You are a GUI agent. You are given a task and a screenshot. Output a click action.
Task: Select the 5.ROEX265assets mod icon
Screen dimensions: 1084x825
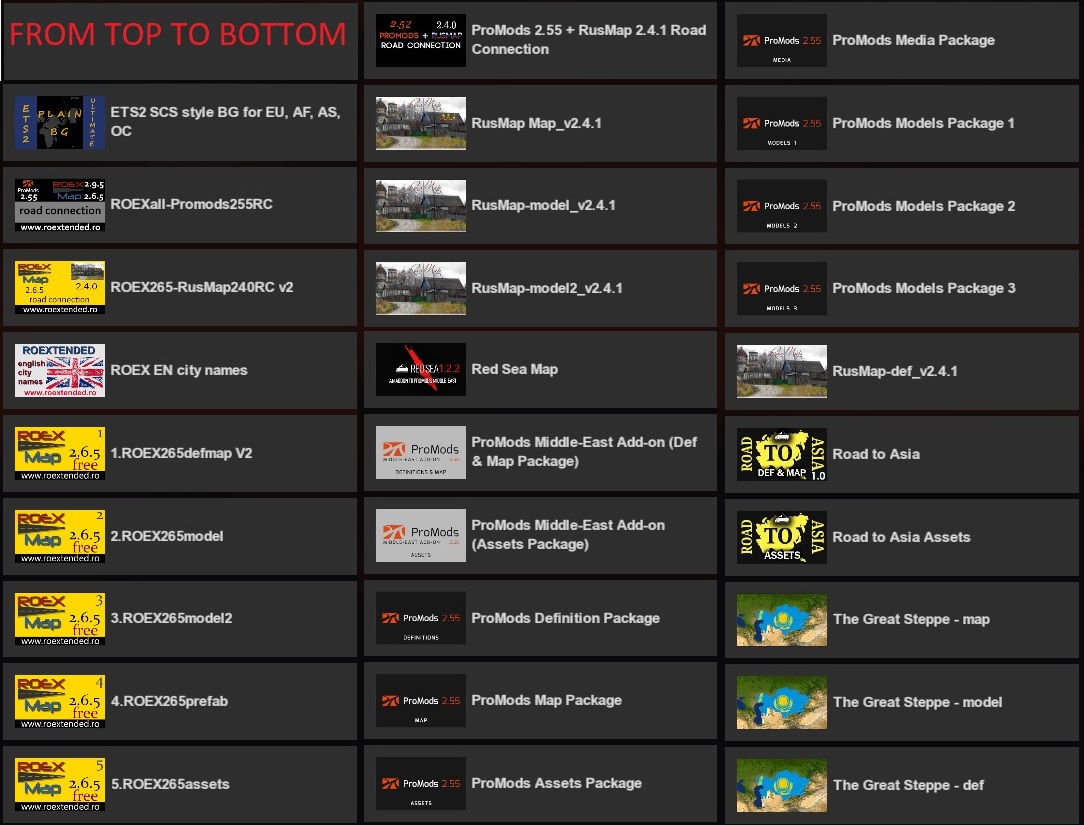click(60, 784)
